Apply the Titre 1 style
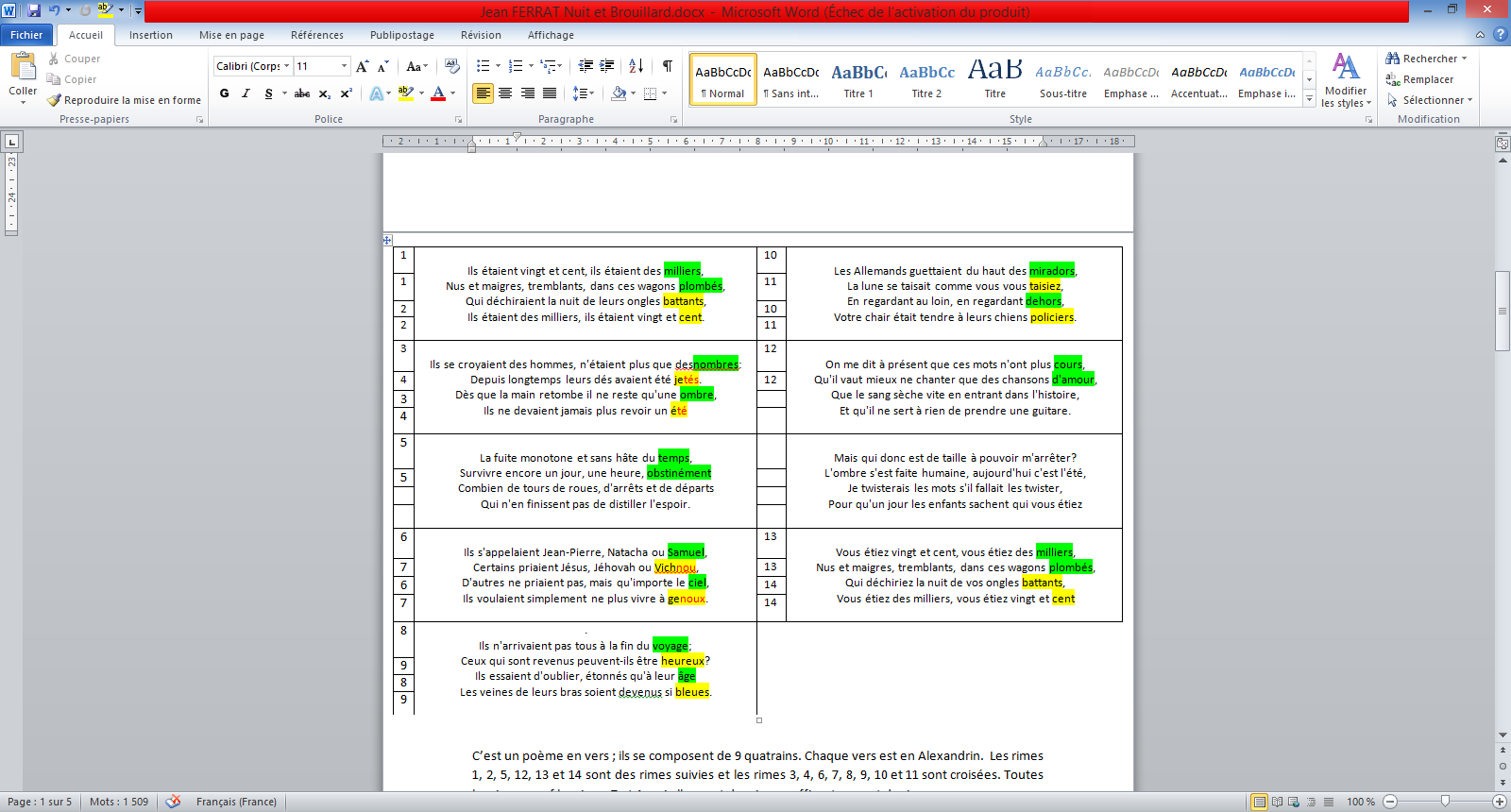Screen dimensions: 1511x812 click(858, 79)
